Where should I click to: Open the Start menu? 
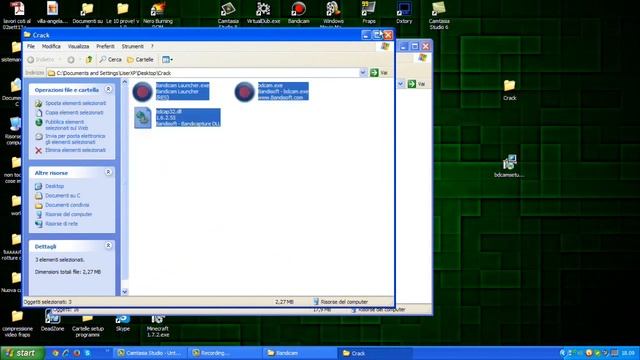coord(22,353)
